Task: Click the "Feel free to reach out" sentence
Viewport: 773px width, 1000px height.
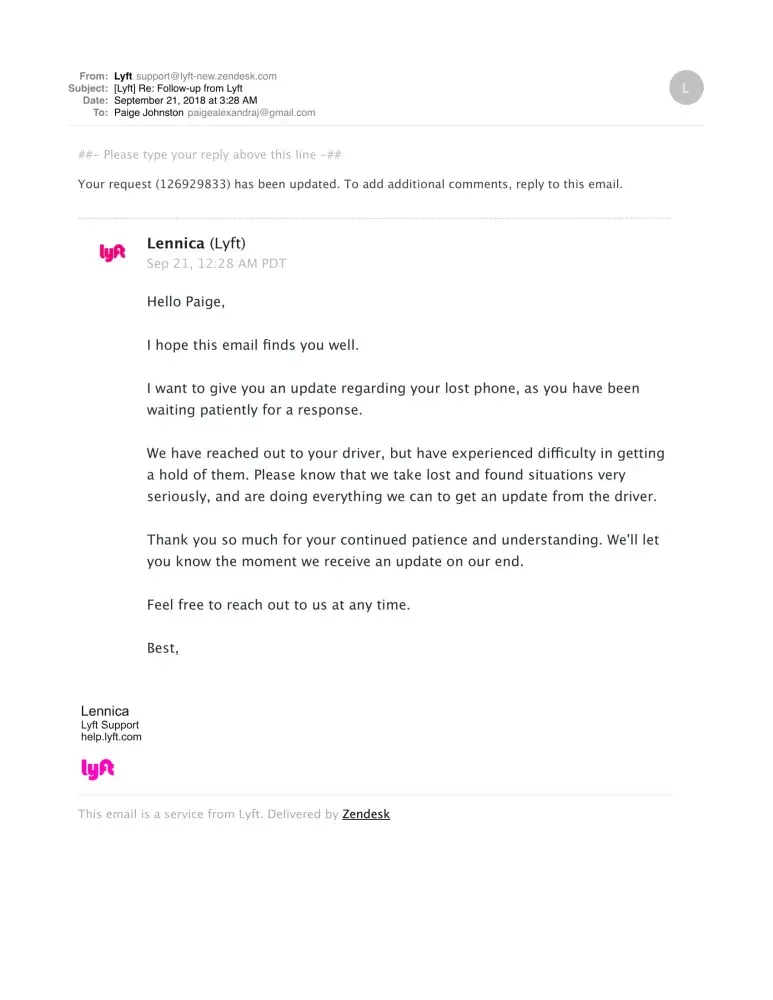Action: click(x=278, y=605)
